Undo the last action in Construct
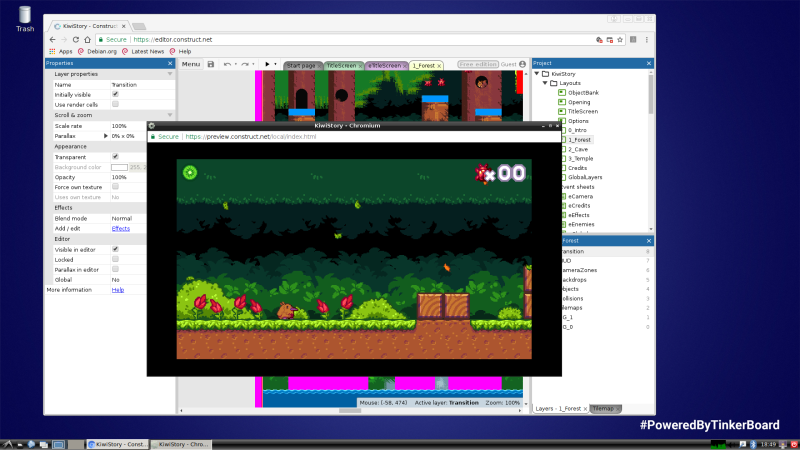This screenshot has height=450, width=800. (227, 64)
